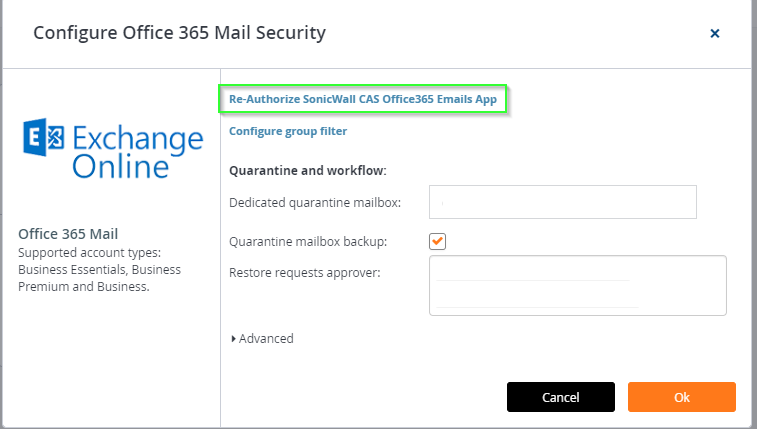Click the Advanced label text
The width and height of the screenshot is (757, 429).
tap(266, 339)
